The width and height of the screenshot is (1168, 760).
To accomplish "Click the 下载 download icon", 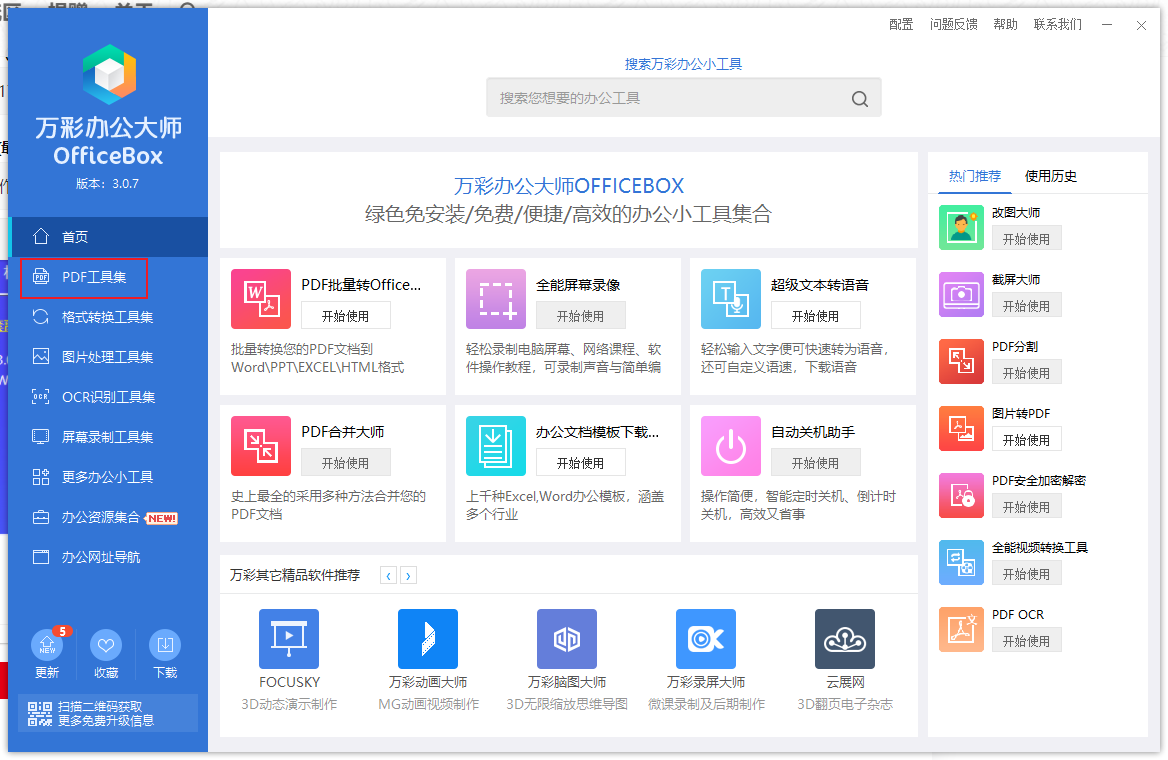I will [165, 645].
